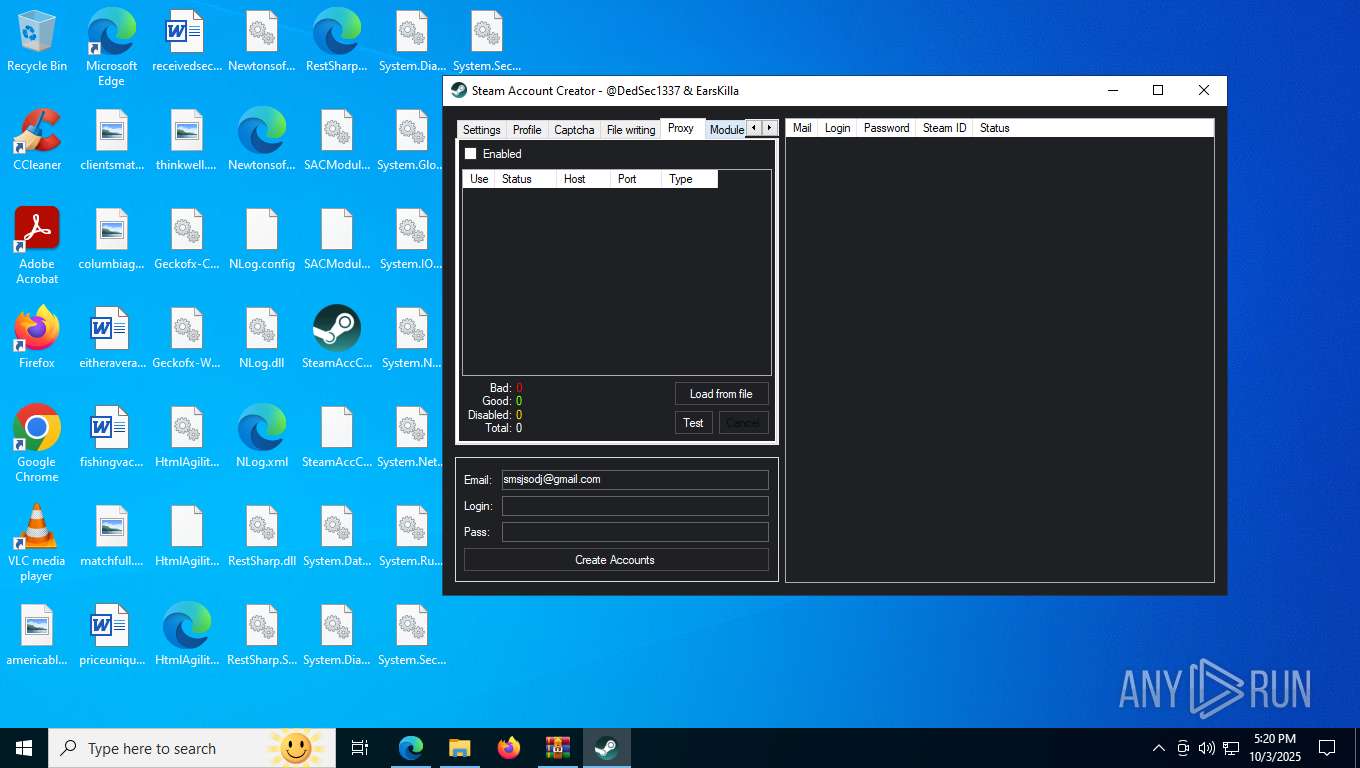Open Edge from the taskbar
The height and width of the screenshot is (768, 1360).
[411, 748]
